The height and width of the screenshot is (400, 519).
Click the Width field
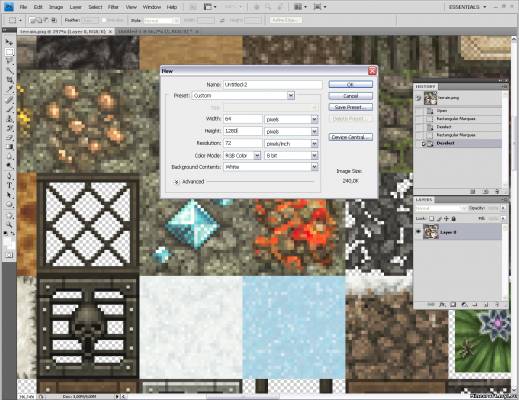click(x=243, y=119)
